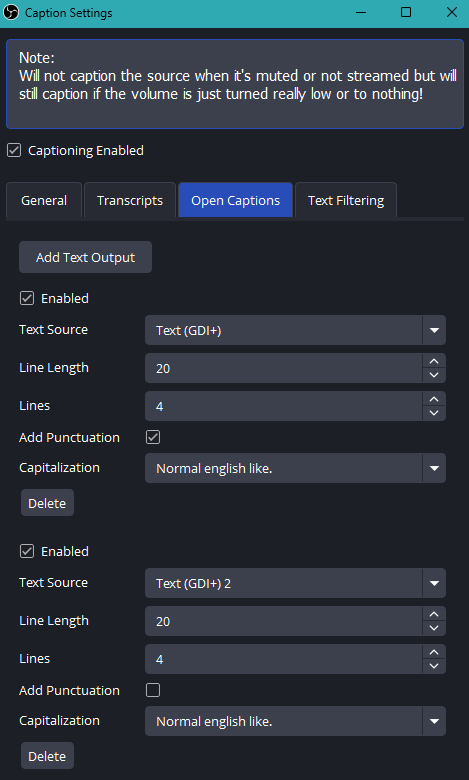Image resolution: width=469 pixels, height=780 pixels.
Task: Open Capitalization dropdown for Text (GDI+) output
Action: pyautogui.click(x=295, y=468)
